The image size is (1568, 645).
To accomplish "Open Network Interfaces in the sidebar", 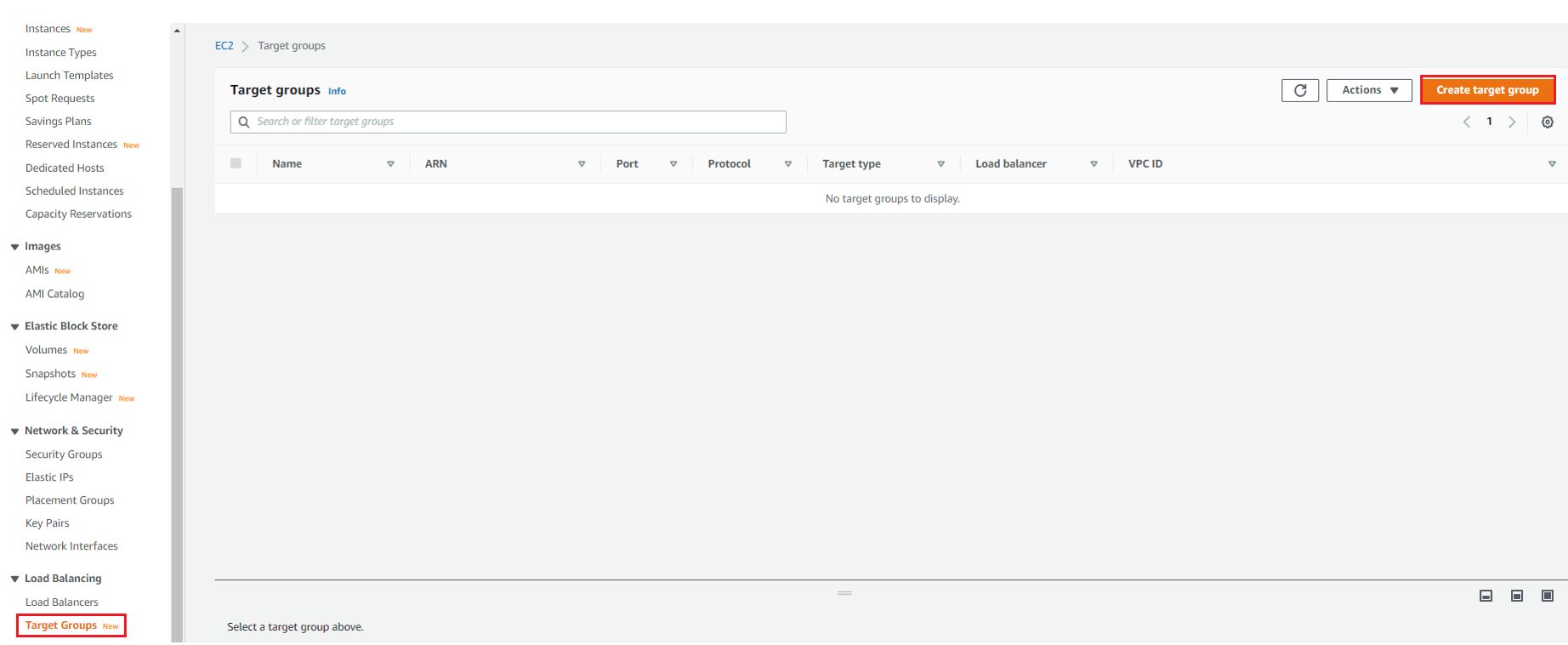I will coord(71,547).
